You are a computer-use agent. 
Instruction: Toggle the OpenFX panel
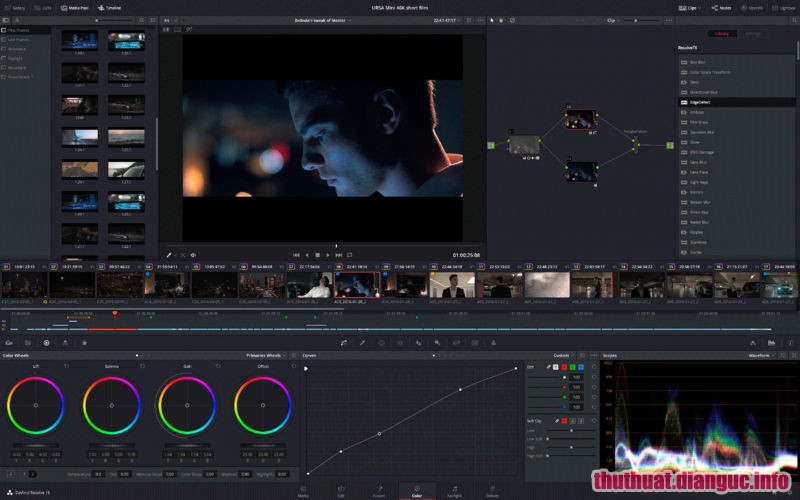click(x=752, y=8)
